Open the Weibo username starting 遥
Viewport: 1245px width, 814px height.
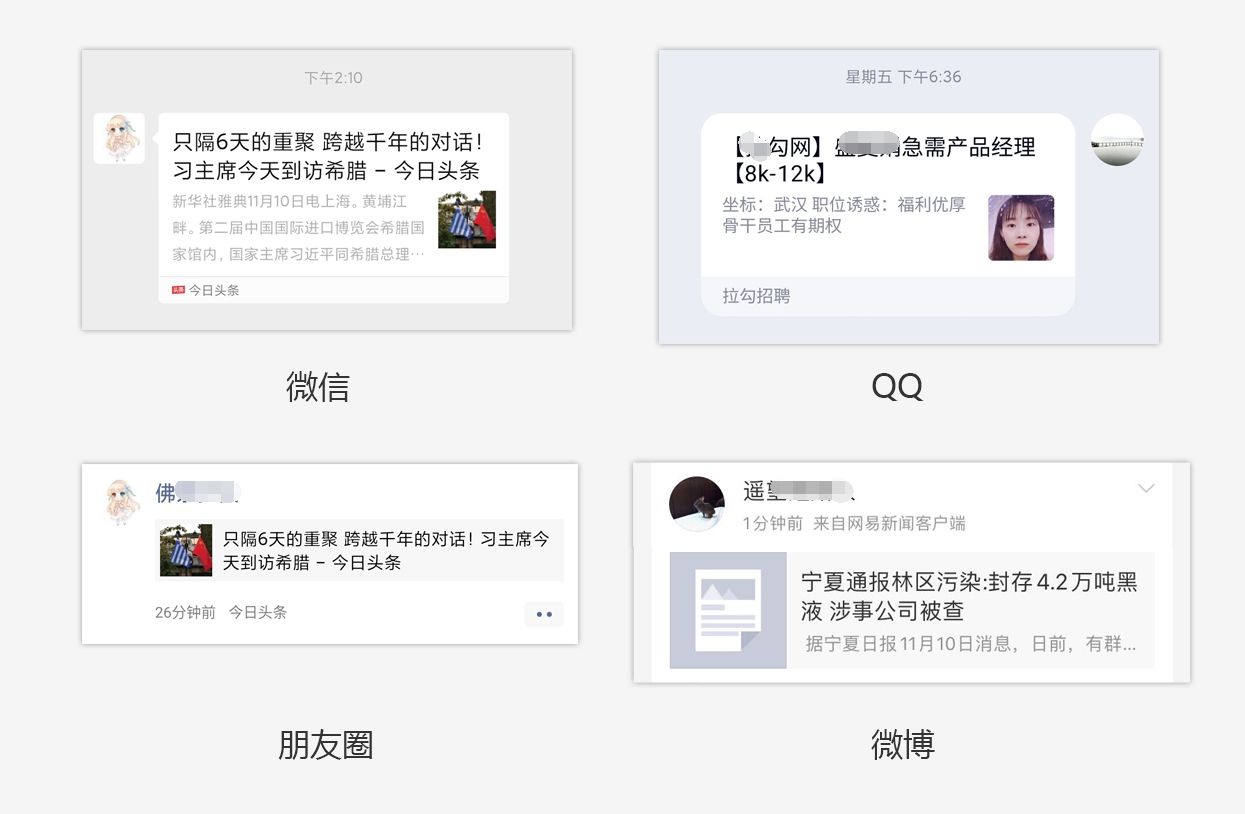798,491
